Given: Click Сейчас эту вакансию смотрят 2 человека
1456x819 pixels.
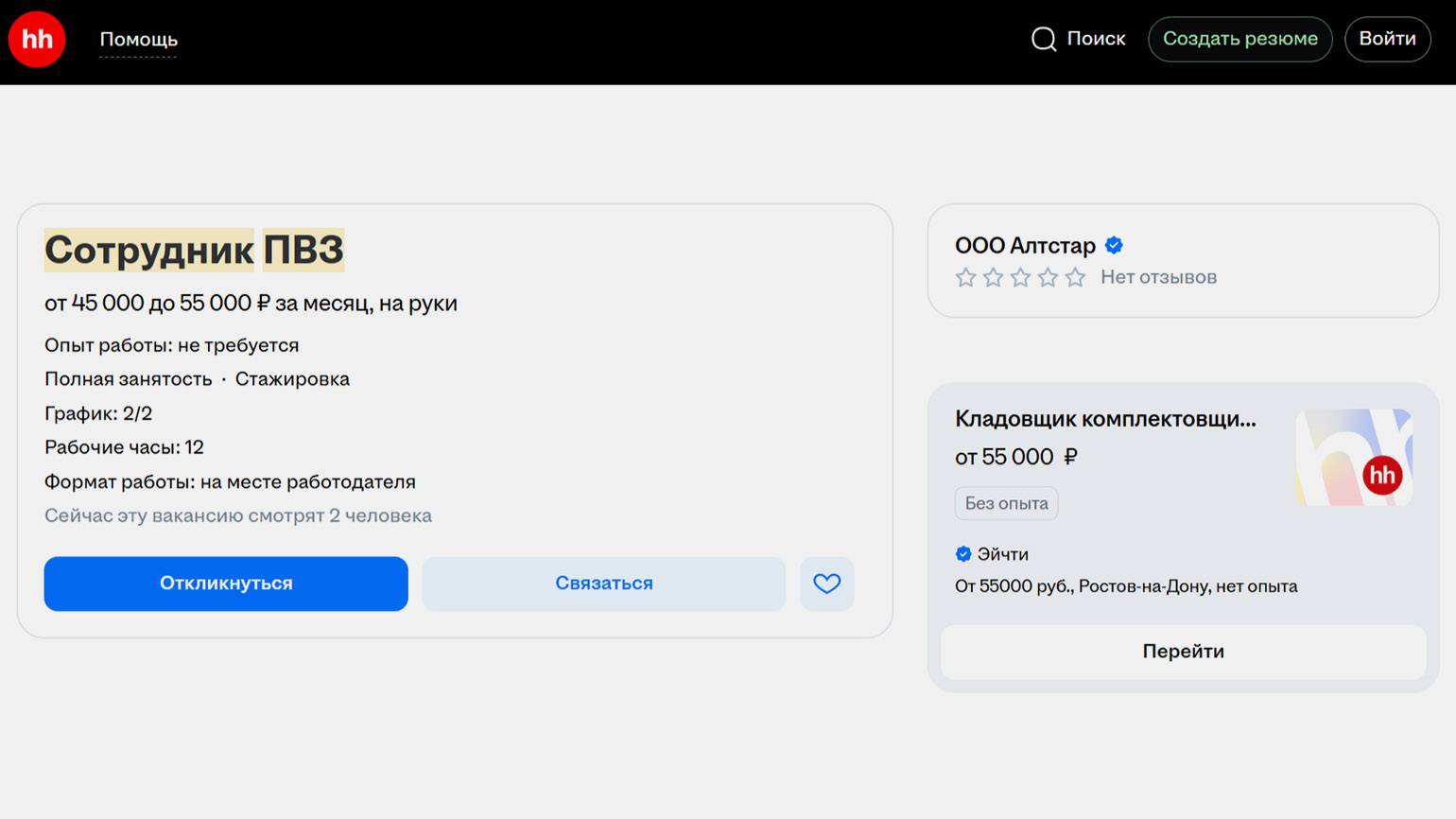Looking at the screenshot, I should (x=238, y=515).
